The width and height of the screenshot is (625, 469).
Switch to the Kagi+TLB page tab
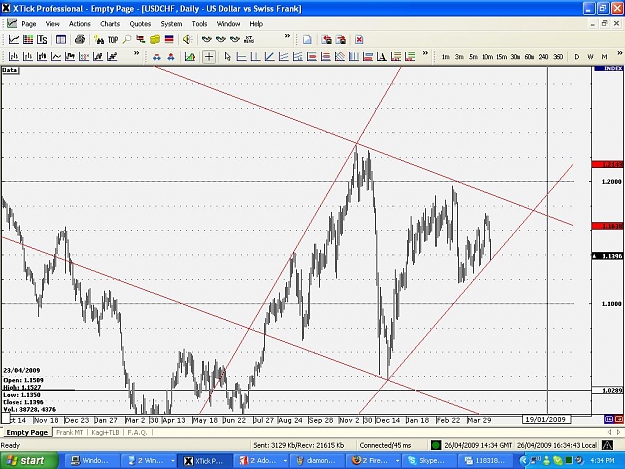tap(105, 432)
